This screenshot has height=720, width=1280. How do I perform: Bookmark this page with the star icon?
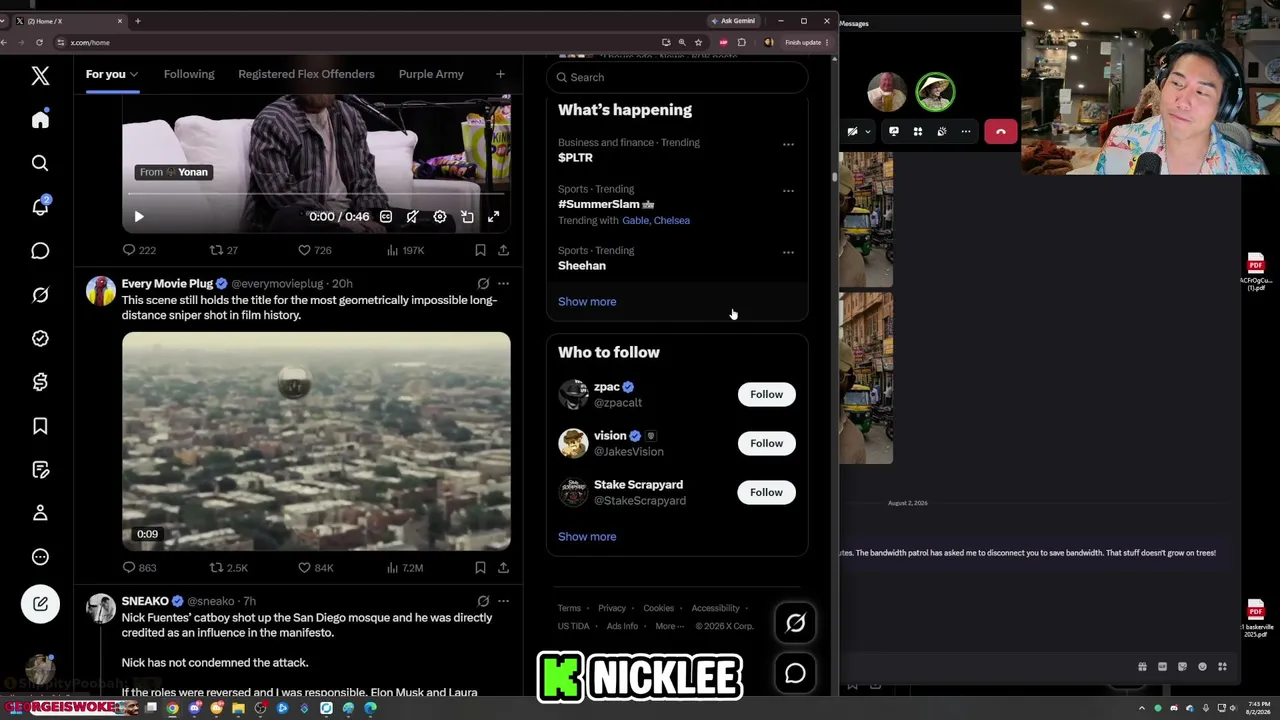698,42
